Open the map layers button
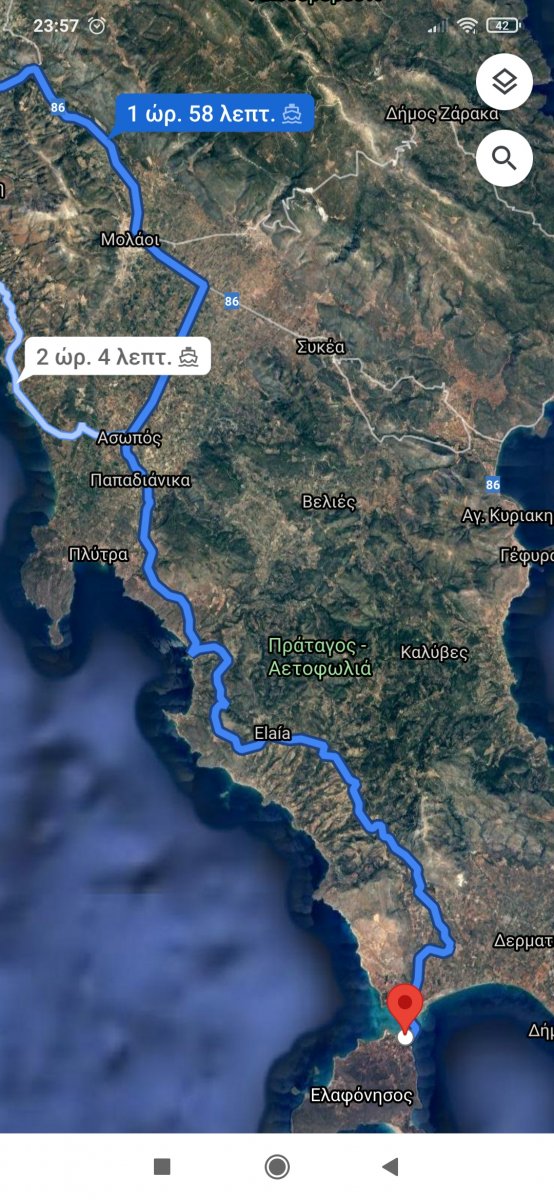The image size is (554, 1200). click(x=504, y=81)
